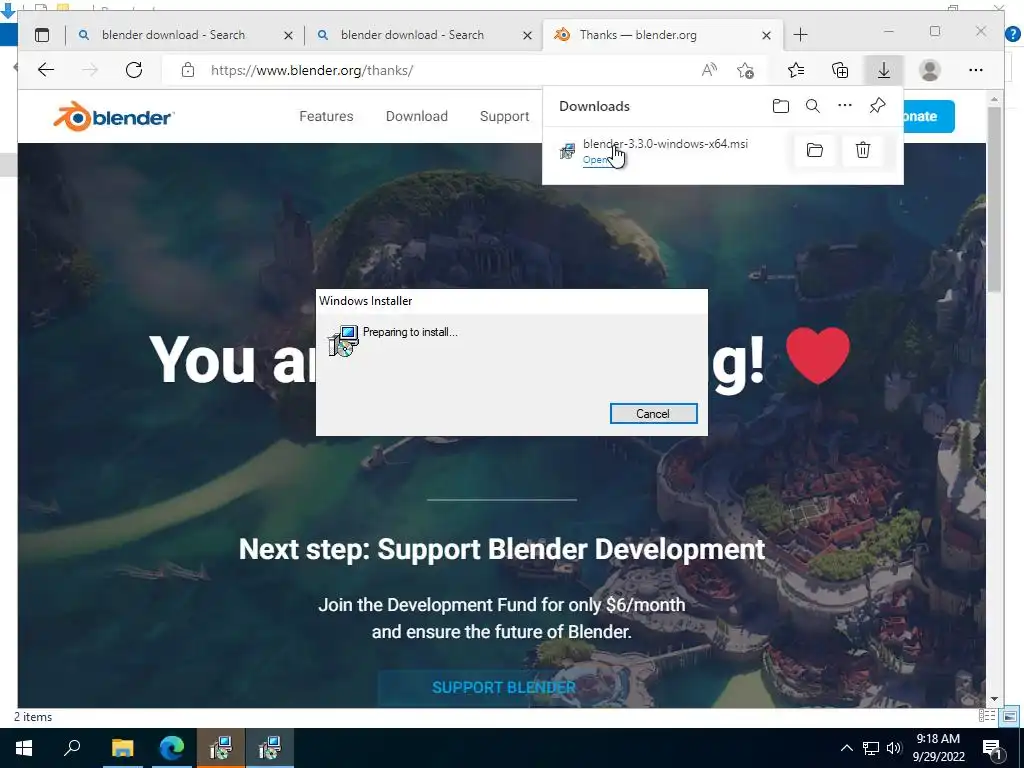Close the Thanks — blender.org tab
The width and height of the screenshot is (1024, 768).
pos(767,35)
